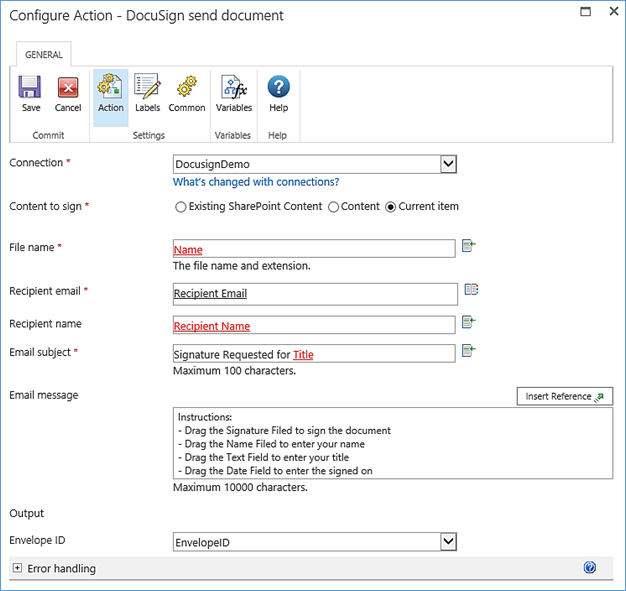Open address book for Recipient email

(x=471, y=290)
